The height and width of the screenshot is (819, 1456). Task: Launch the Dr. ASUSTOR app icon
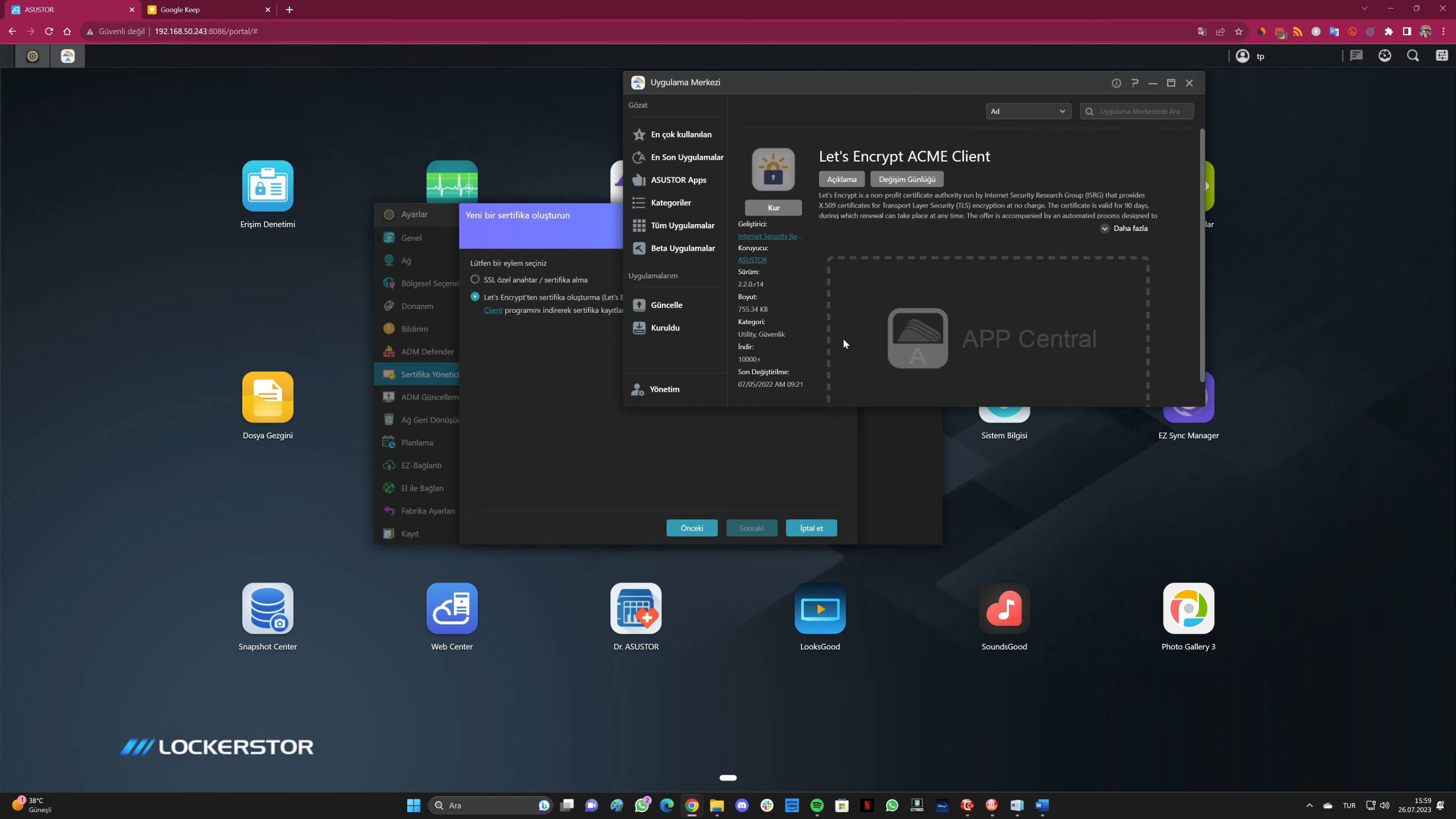636,608
